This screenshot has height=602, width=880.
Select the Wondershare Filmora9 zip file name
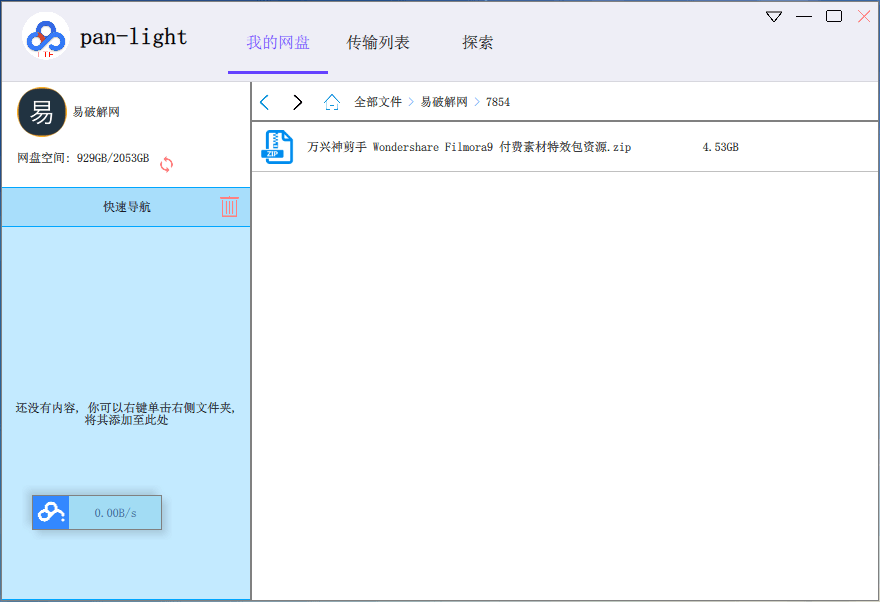469,147
